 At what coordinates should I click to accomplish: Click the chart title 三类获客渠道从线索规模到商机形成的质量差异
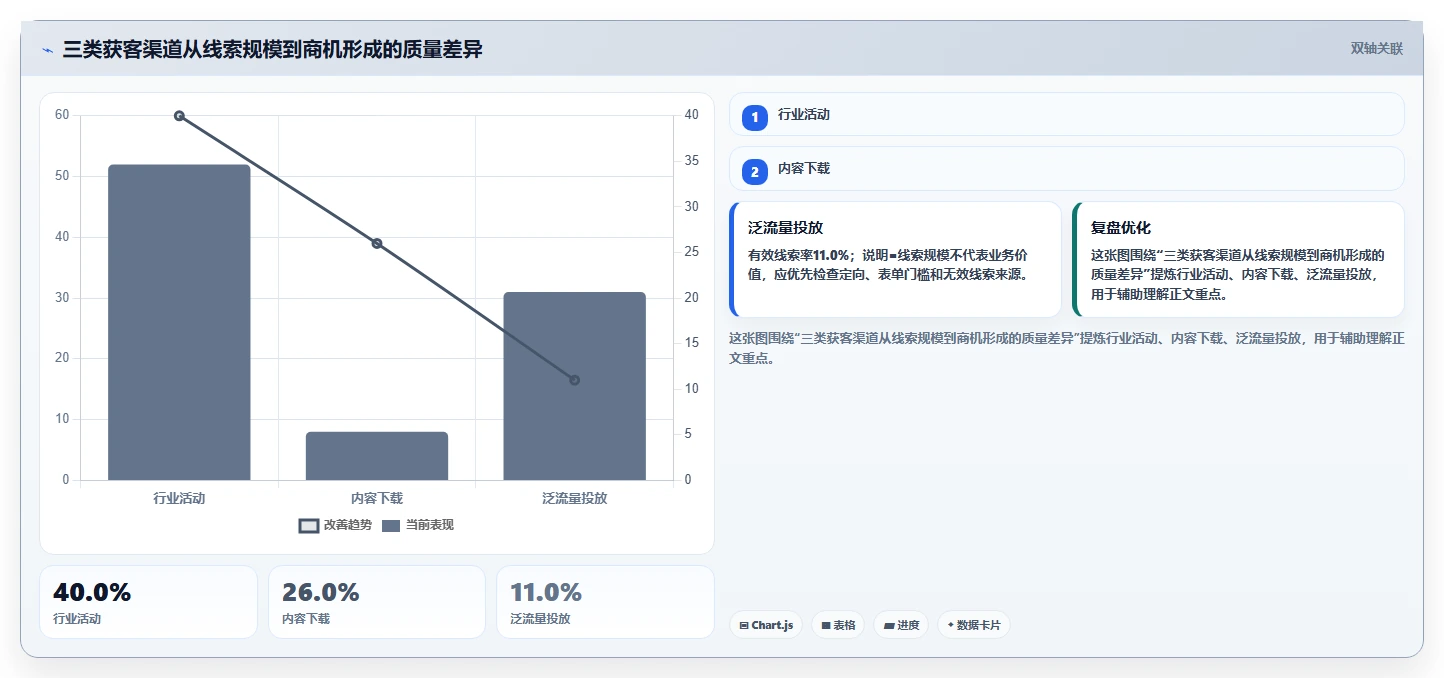[273, 49]
